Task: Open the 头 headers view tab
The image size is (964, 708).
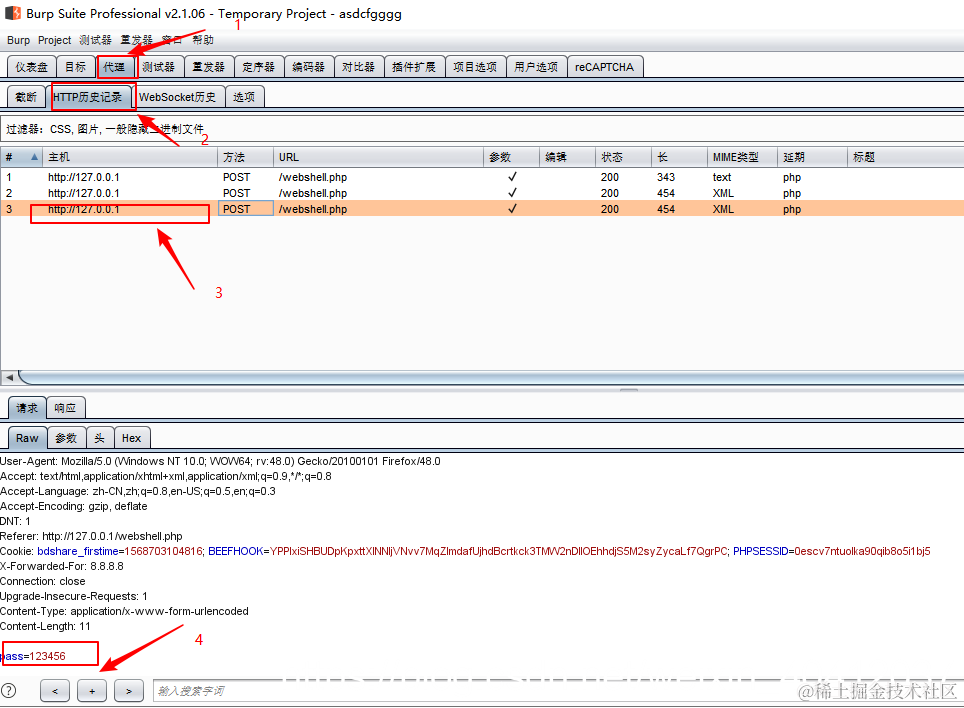Action: pos(100,438)
